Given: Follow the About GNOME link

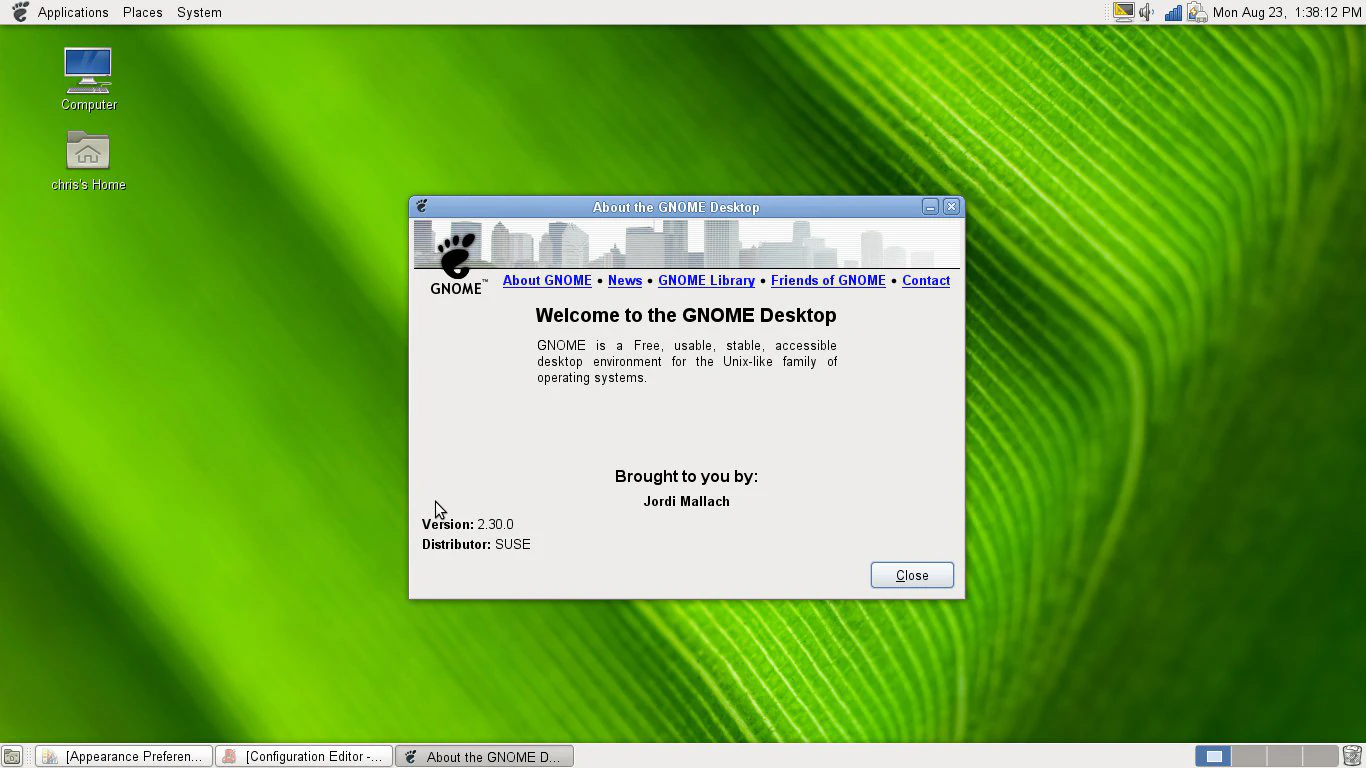Looking at the screenshot, I should 547,281.
